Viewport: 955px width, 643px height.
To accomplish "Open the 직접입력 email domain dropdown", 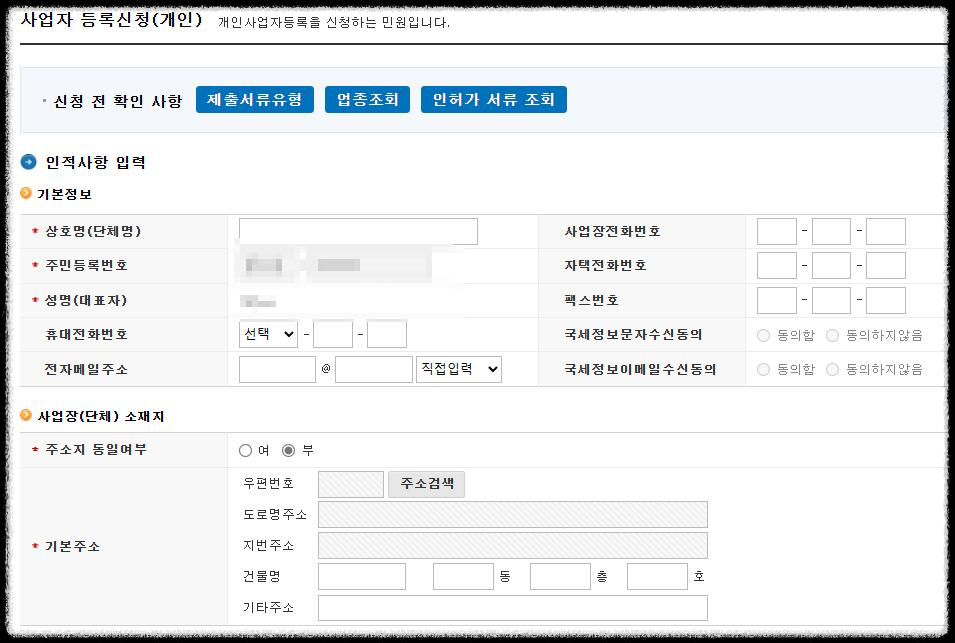I will [x=459, y=370].
